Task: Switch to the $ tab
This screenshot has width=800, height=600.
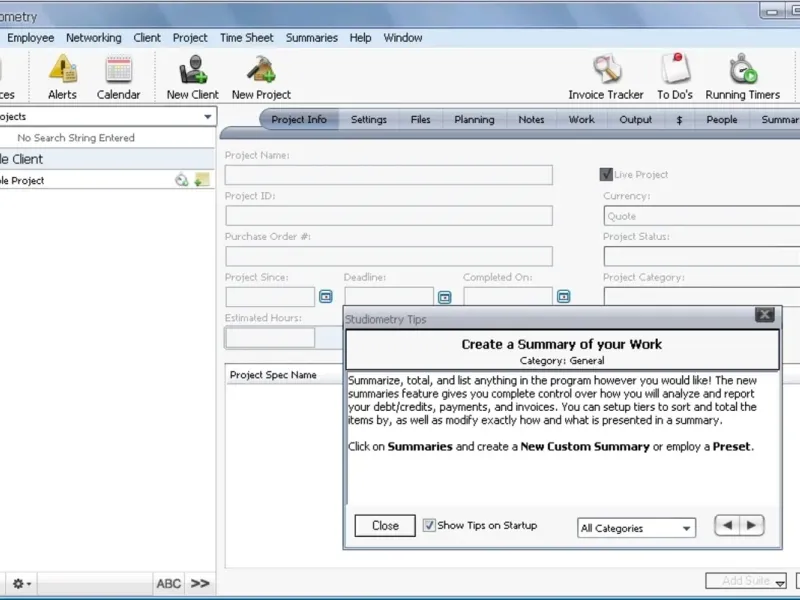Action: tap(679, 119)
